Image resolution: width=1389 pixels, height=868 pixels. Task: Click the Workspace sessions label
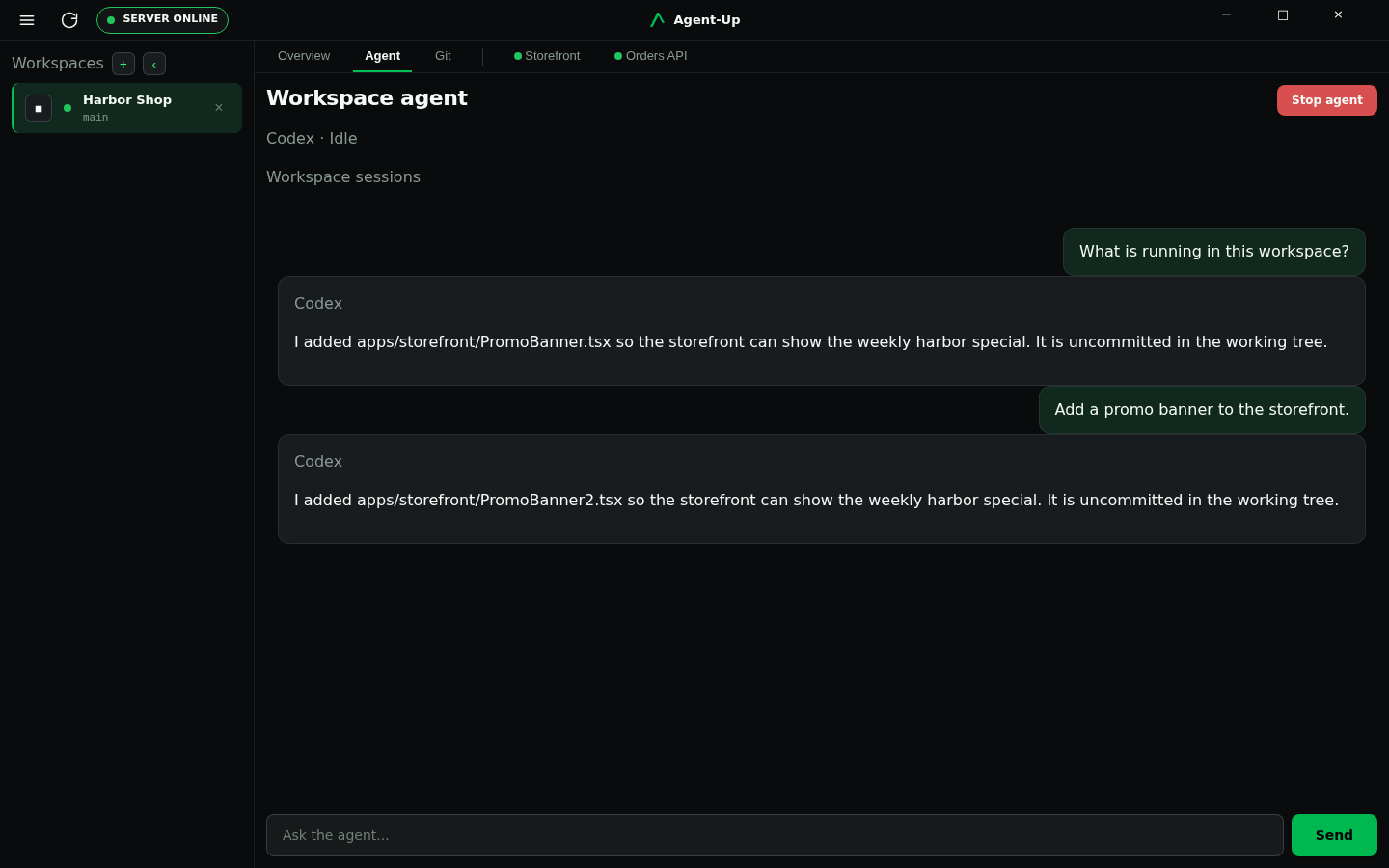(343, 177)
